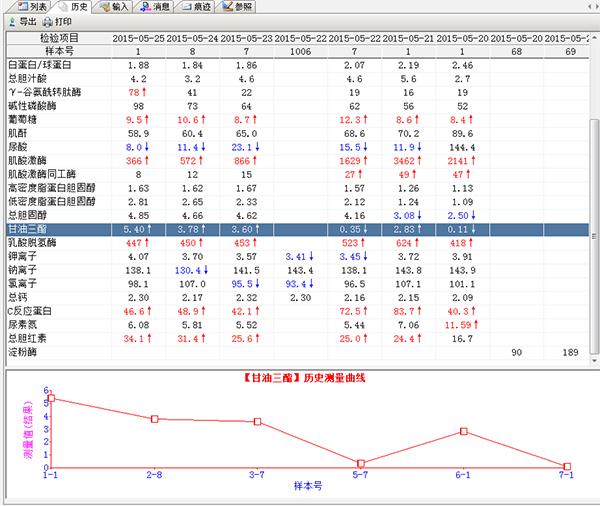This screenshot has width=600, height=506.
Task: Click chart data point at 6-1
Action: 463,431
